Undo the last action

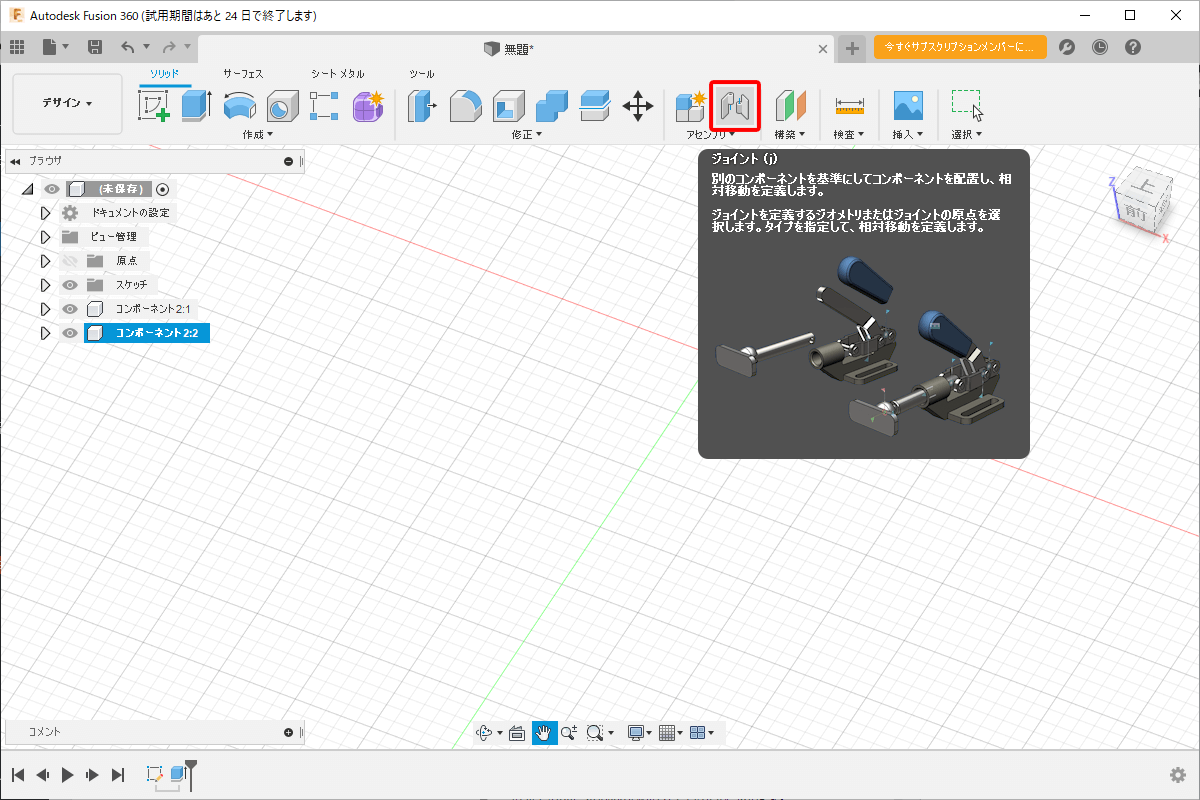pyautogui.click(x=127, y=47)
